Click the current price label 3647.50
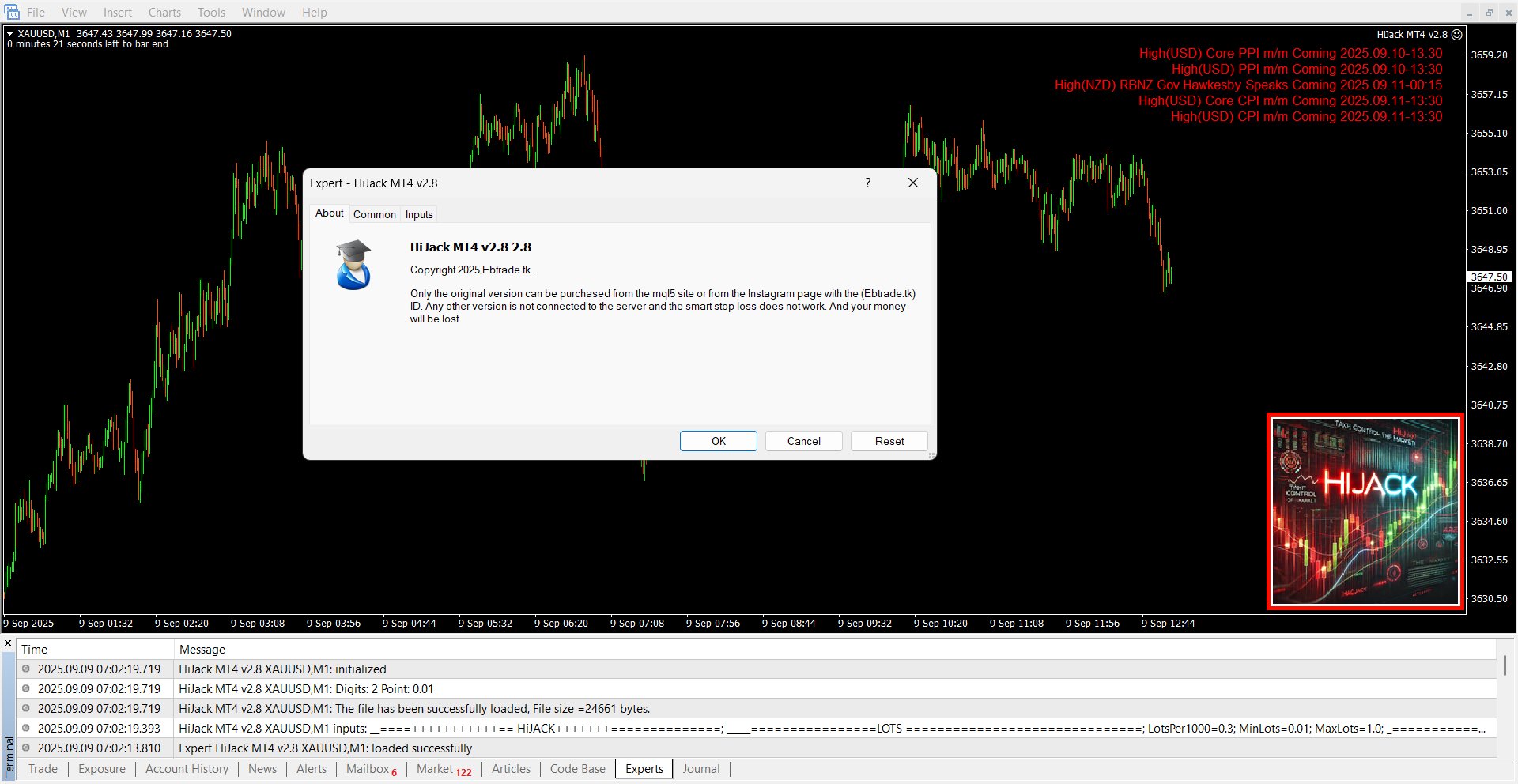Image resolution: width=1518 pixels, height=784 pixels. pos(1490,277)
